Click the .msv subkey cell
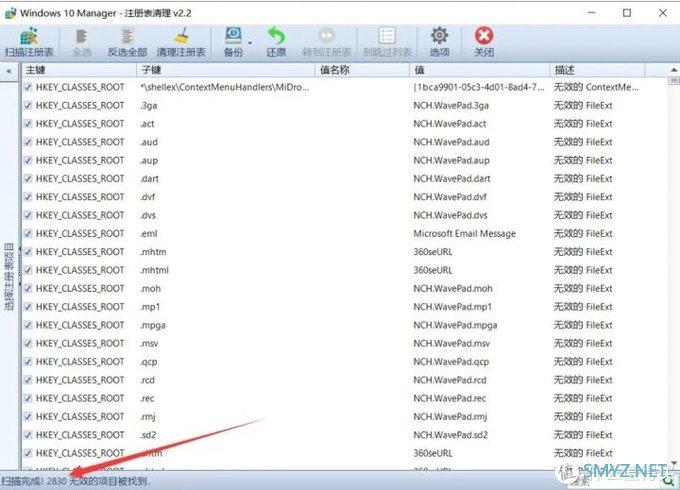The height and width of the screenshot is (490, 680). coord(149,343)
